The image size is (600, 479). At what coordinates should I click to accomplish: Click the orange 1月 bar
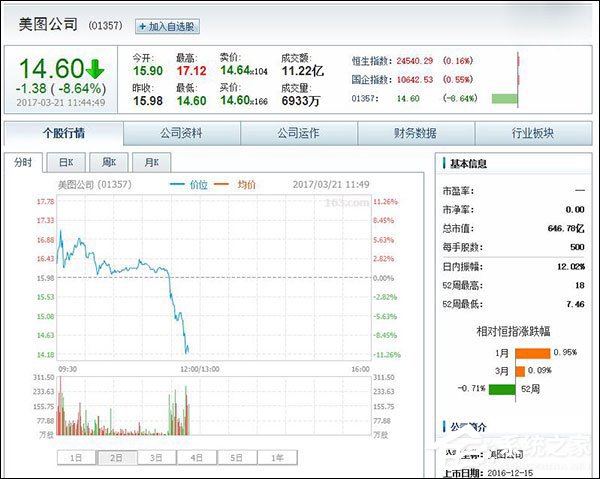(x=533, y=354)
